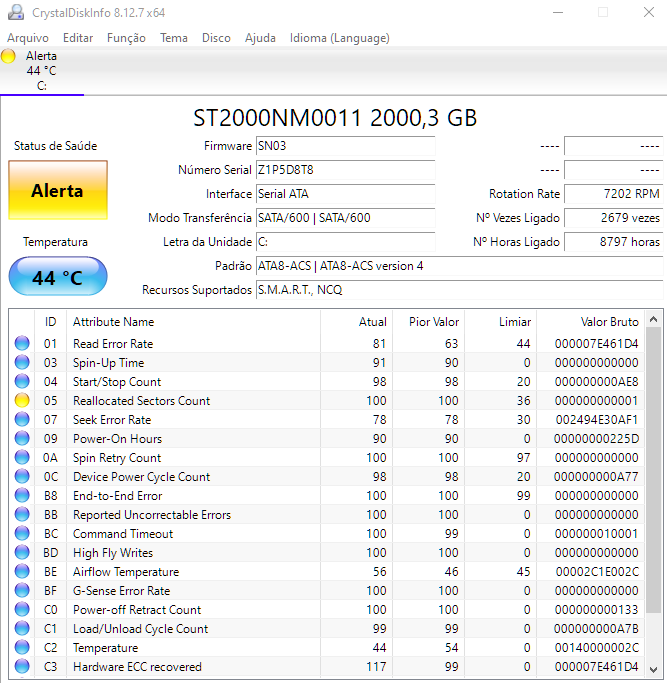Open the Função menu
Image resolution: width=667 pixels, height=683 pixels.
coord(126,38)
